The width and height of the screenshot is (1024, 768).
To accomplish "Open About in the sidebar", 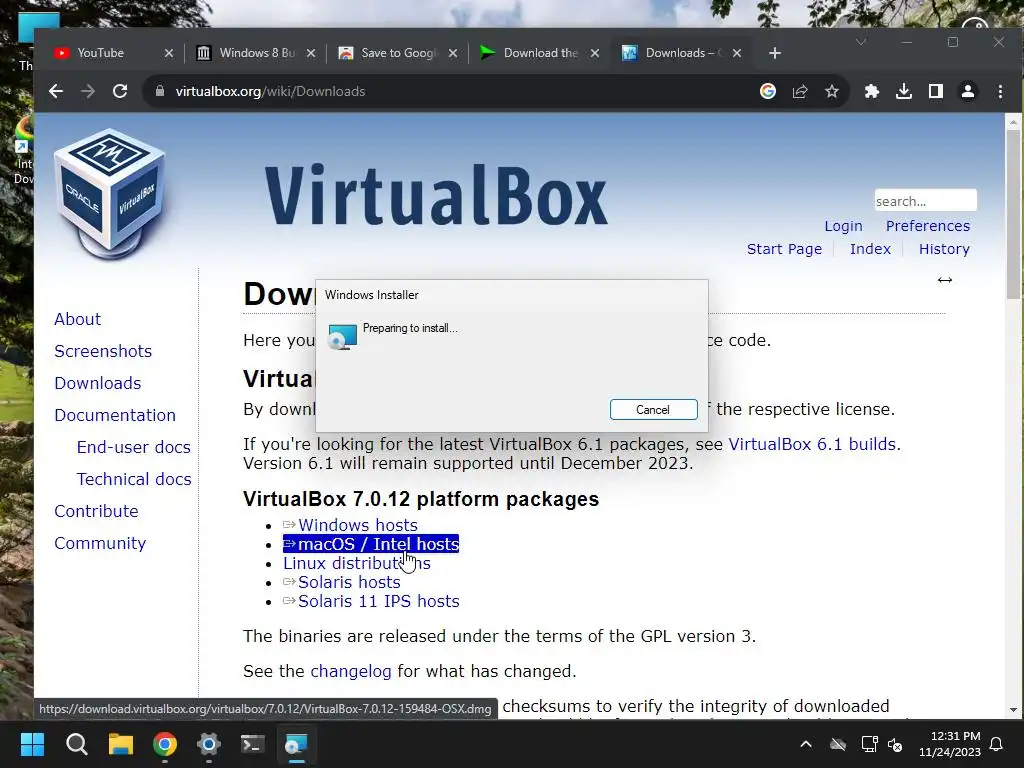I will [77, 319].
